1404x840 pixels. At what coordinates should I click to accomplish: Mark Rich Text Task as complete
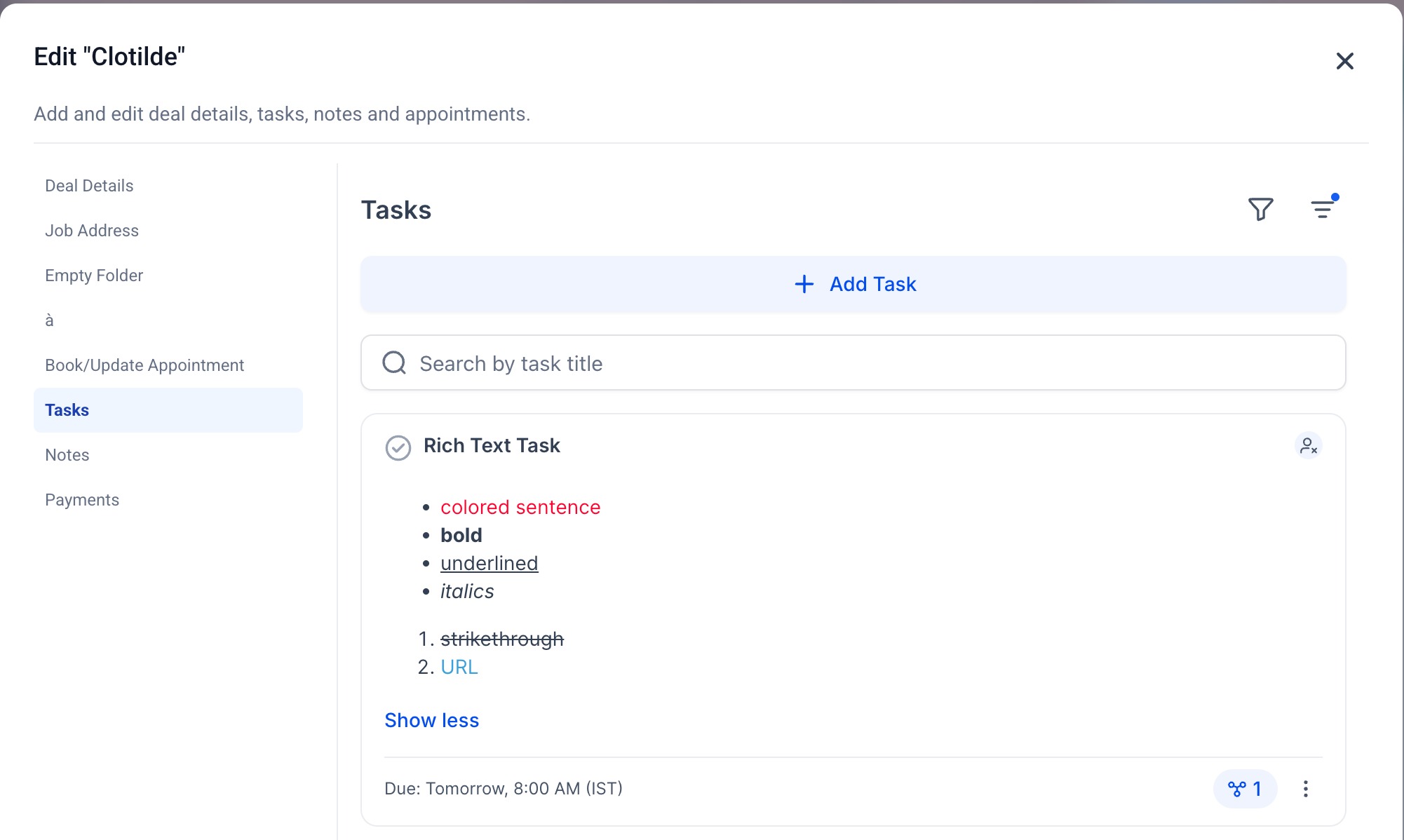pos(398,447)
